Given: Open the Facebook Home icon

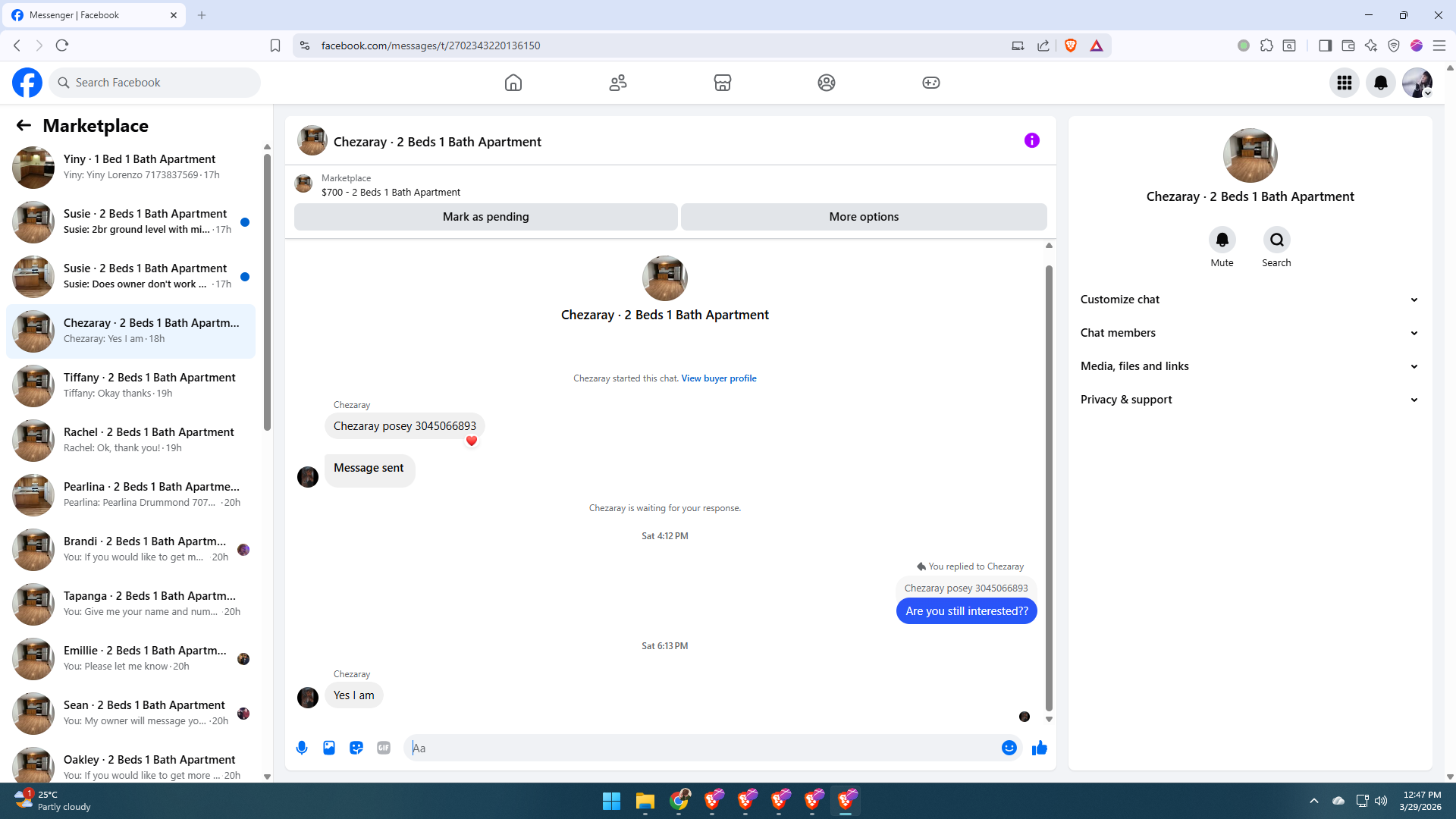Looking at the screenshot, I should coord(513,83).
